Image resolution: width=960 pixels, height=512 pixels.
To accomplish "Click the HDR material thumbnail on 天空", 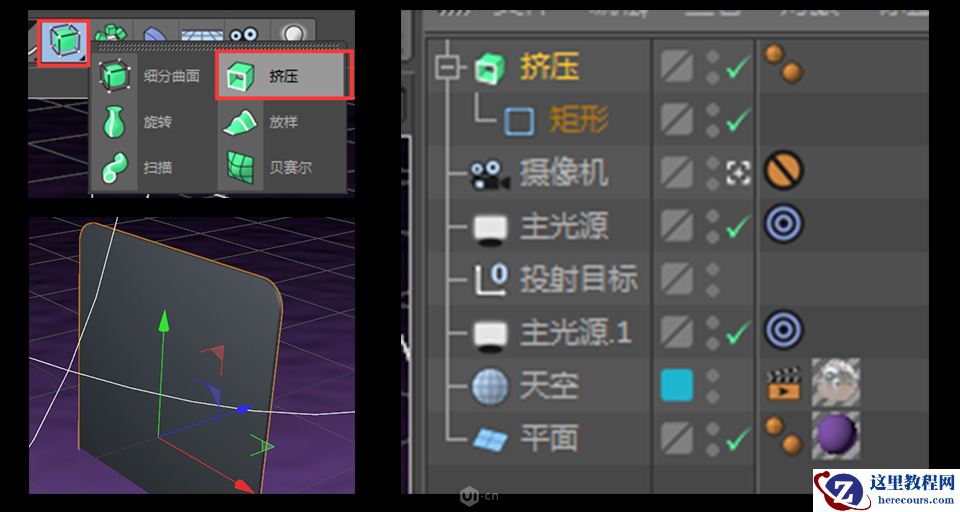I will pos(836,383).
